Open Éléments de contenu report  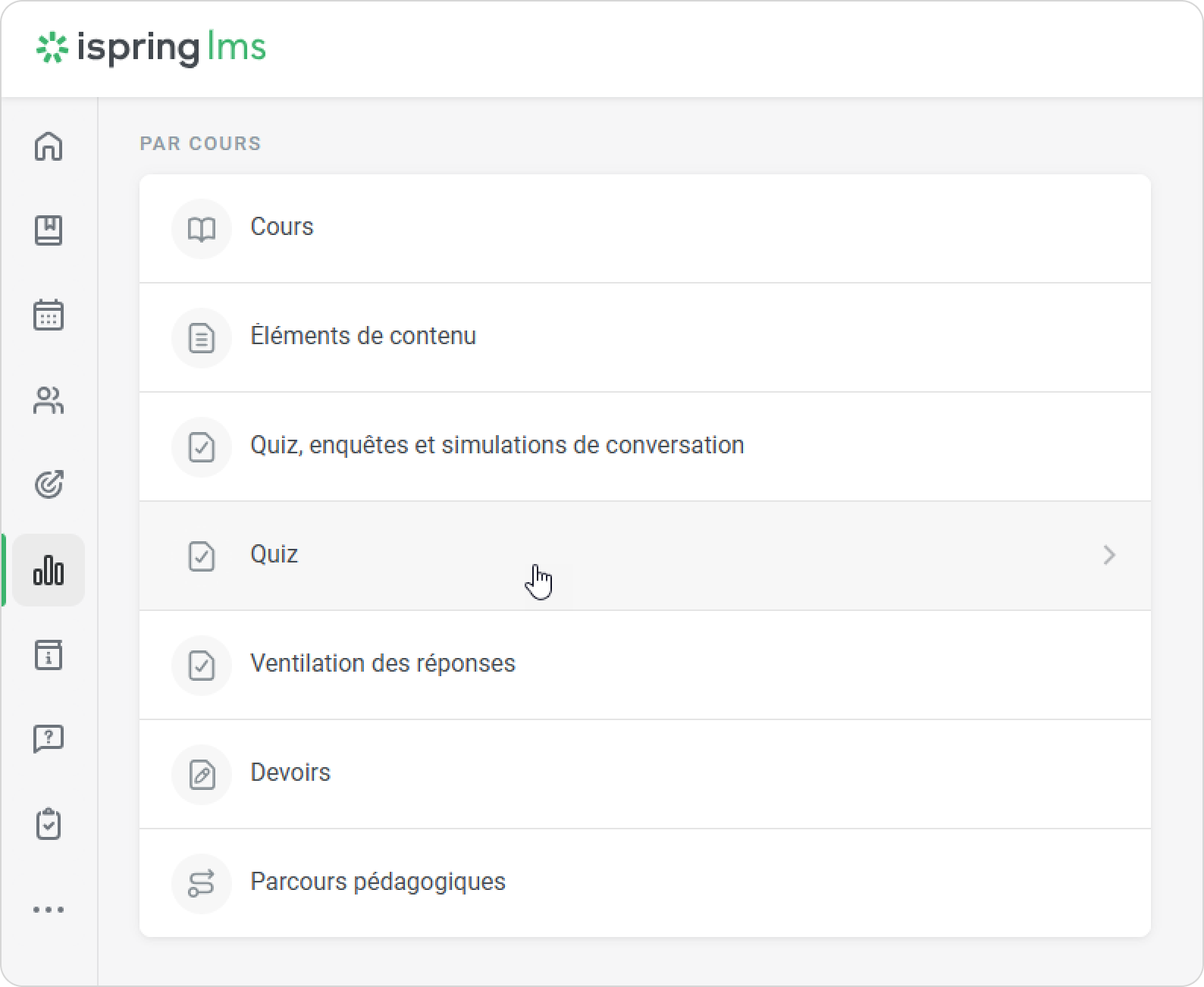point(363,337)
